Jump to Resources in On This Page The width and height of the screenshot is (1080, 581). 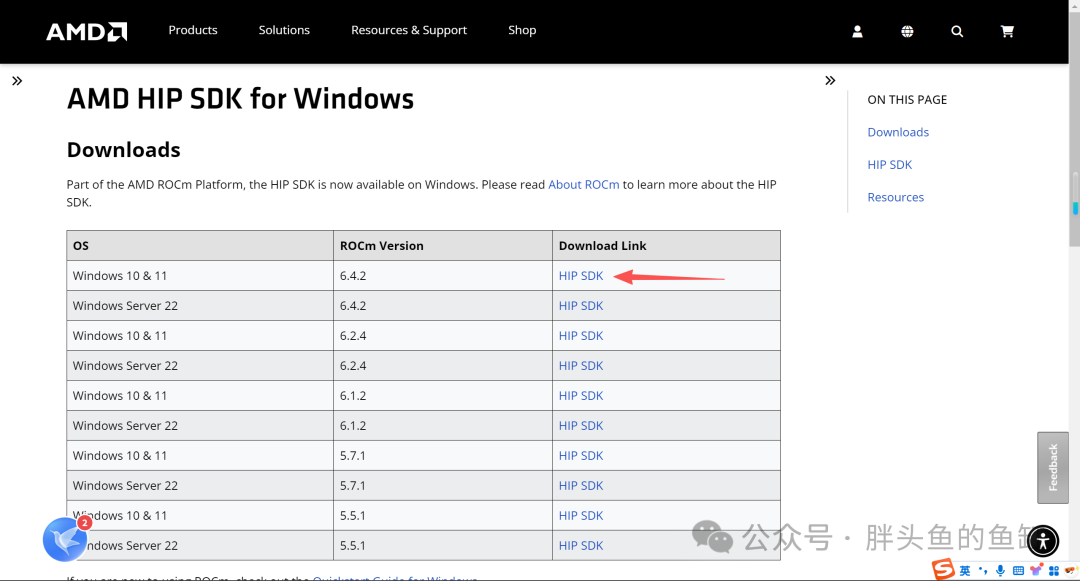pos(895,197)
